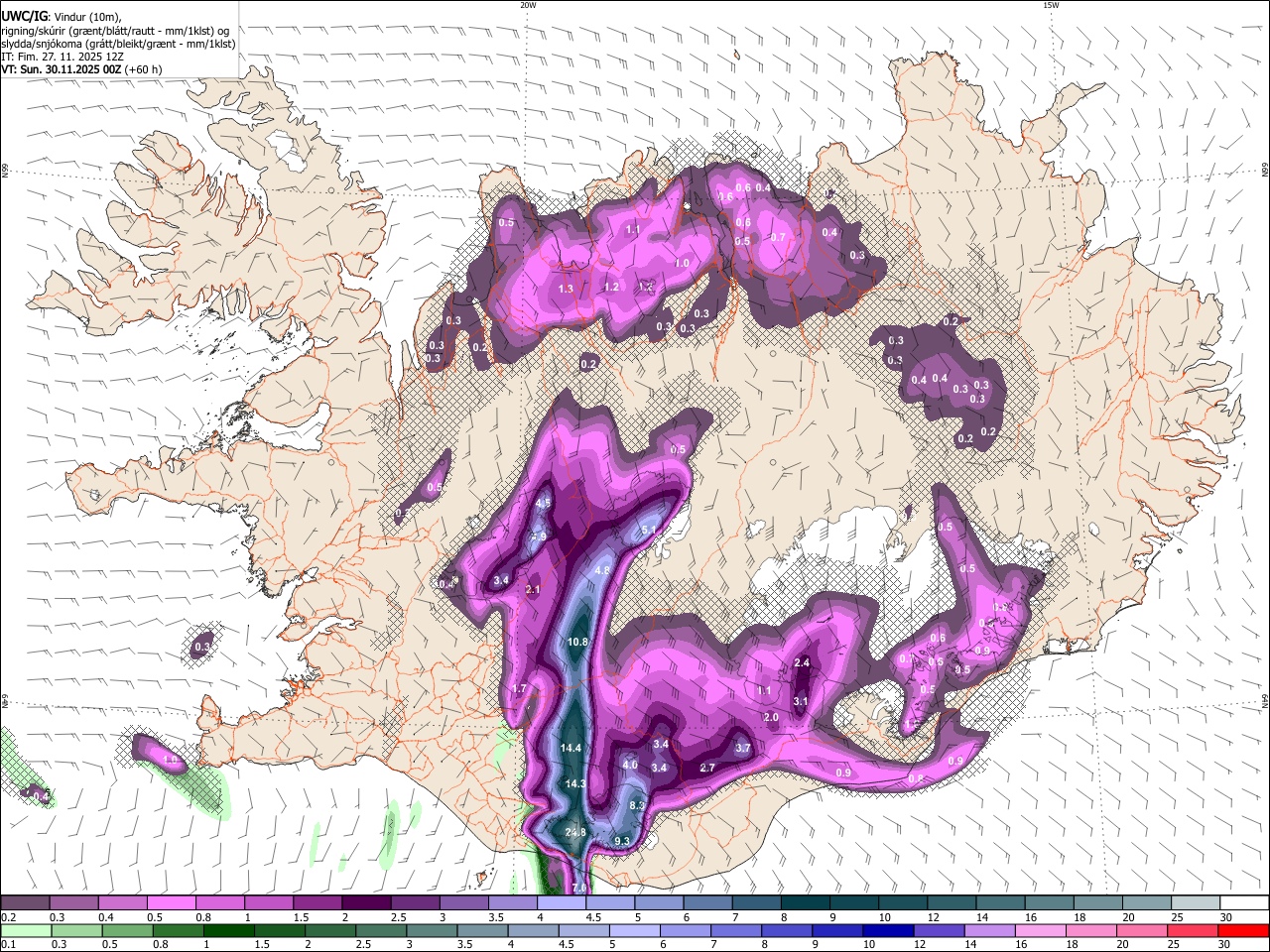
Task: Click the '2.0' value on the map
Action: click(x=771, y=717)
